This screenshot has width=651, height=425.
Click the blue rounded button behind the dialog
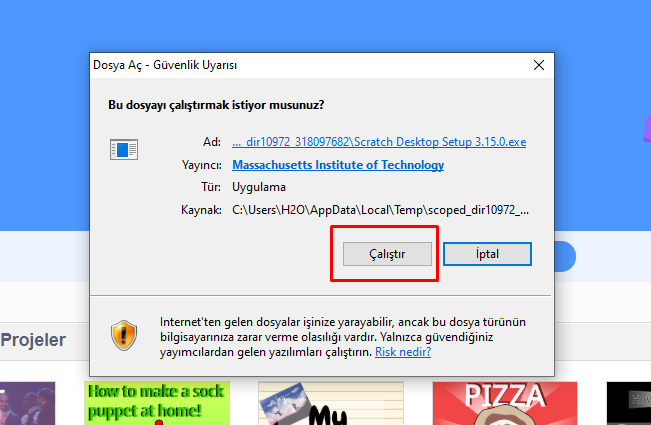pyautogui.click(x=565, y=256)
